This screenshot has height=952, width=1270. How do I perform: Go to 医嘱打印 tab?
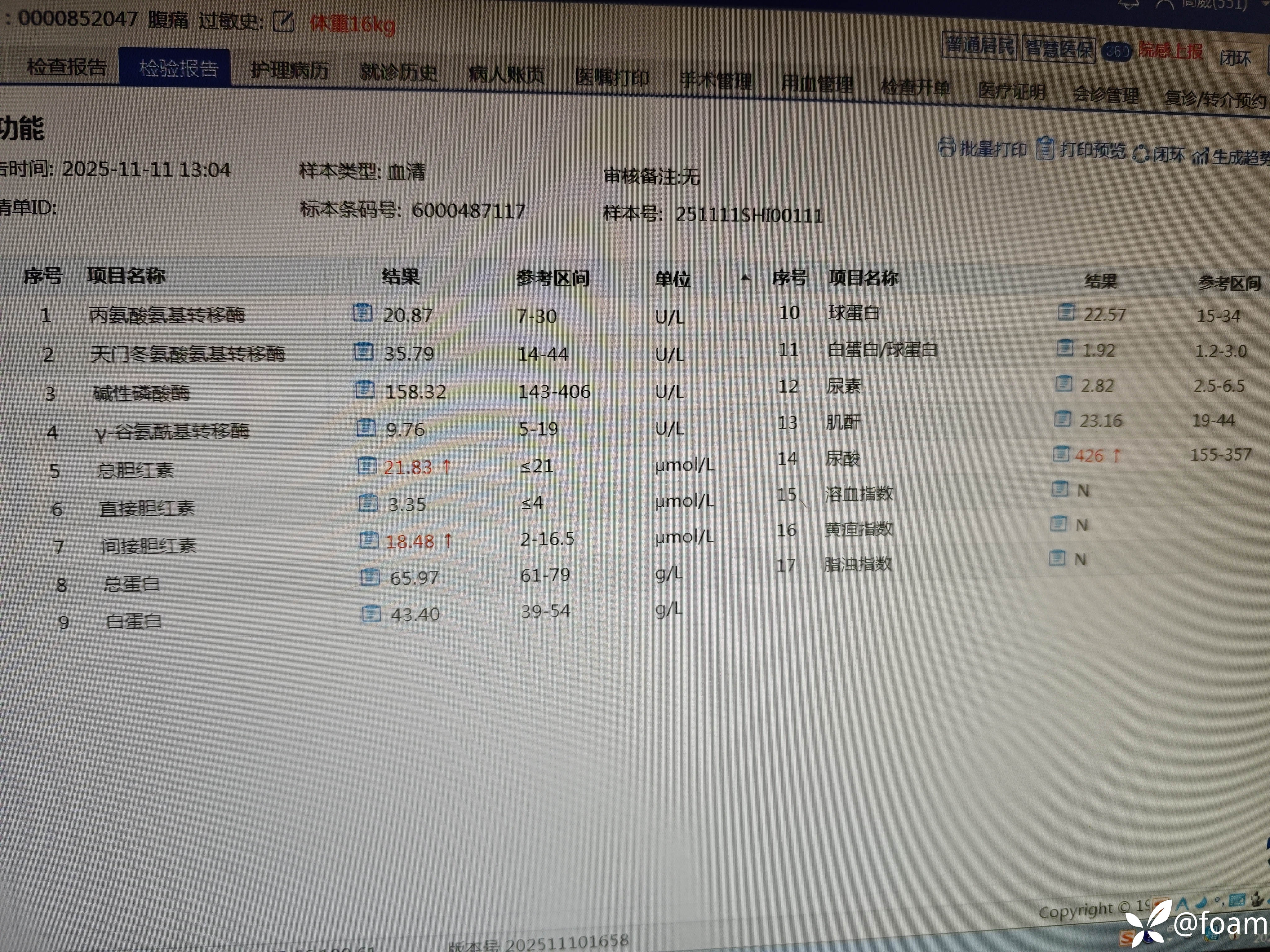tap(612, 77)
